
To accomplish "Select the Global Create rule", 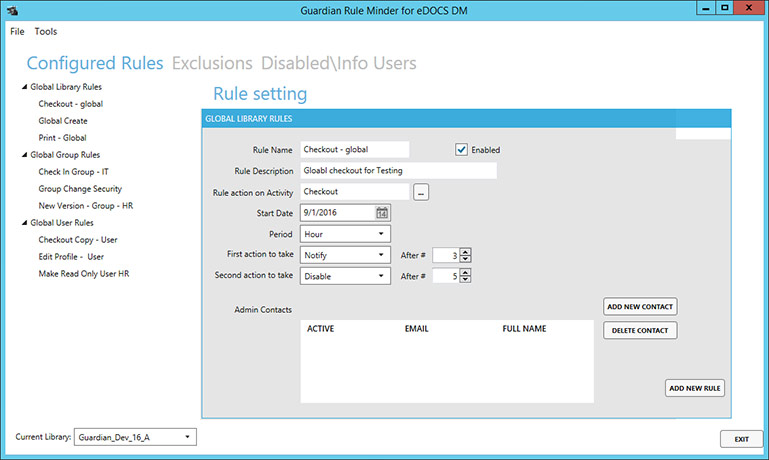I will pos(63,121).
